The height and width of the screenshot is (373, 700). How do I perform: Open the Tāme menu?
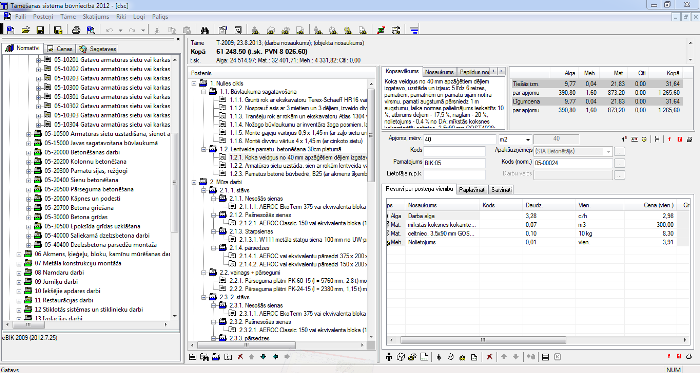pyautogui.click(x=68, y=17)
